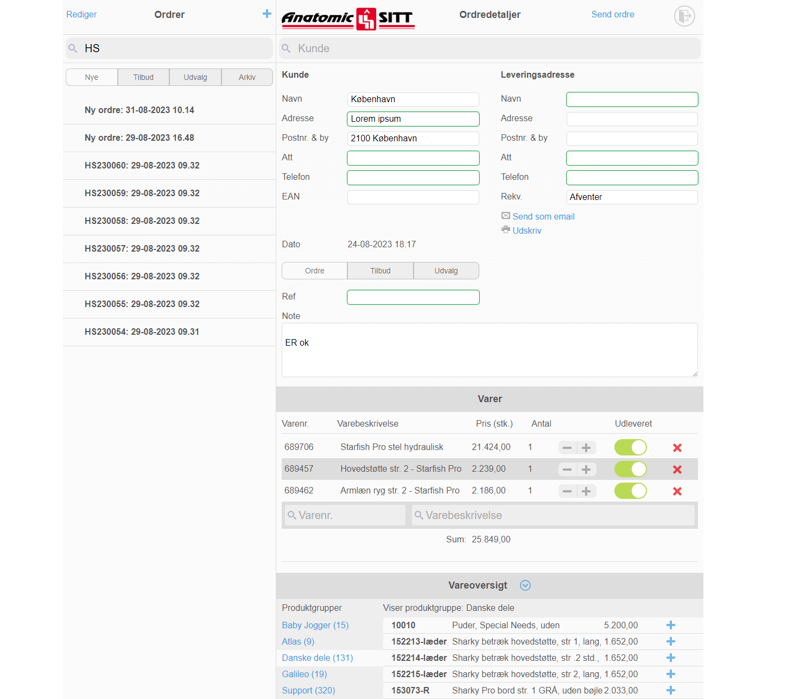Toggle Udleveret for Armlæn ryg str. 2
This screenshot has height=699, width=800.
630,491
